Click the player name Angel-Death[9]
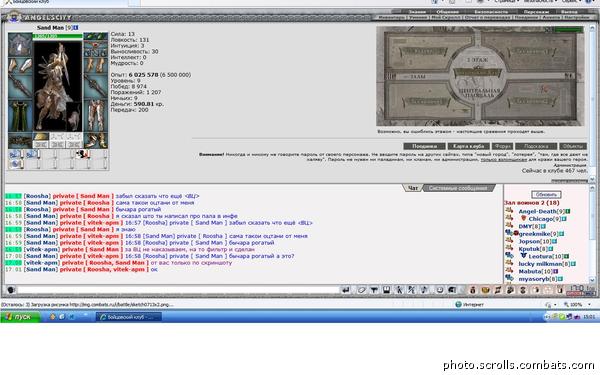Screen dimensions: 600x375 542,211
